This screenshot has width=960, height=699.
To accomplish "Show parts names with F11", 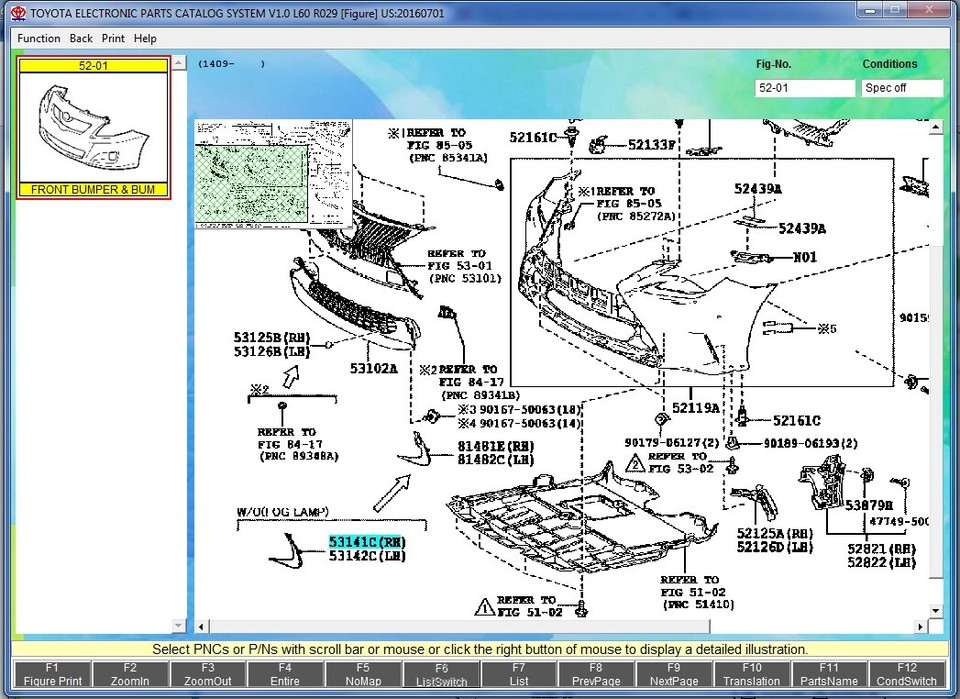I will (x=829, y=674).
